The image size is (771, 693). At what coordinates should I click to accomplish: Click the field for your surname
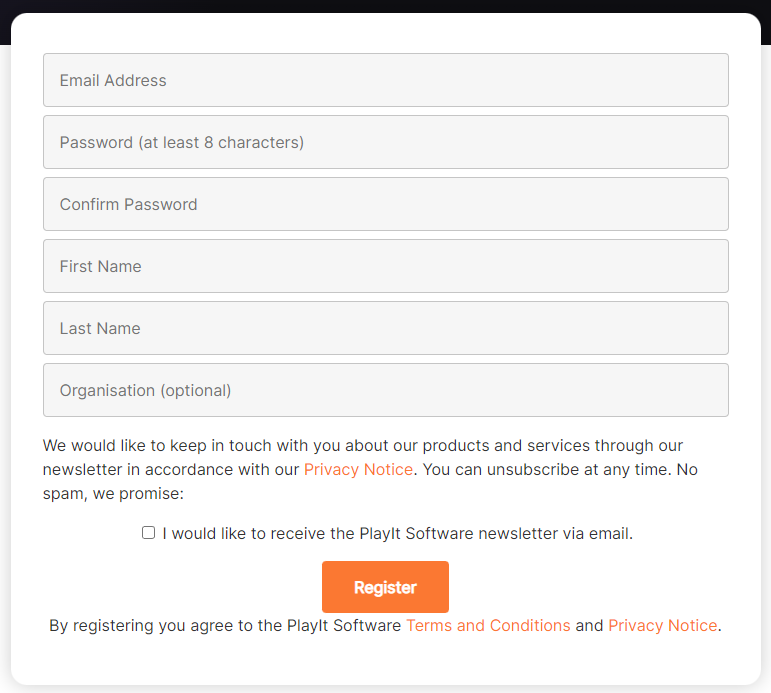coord(385,328)
